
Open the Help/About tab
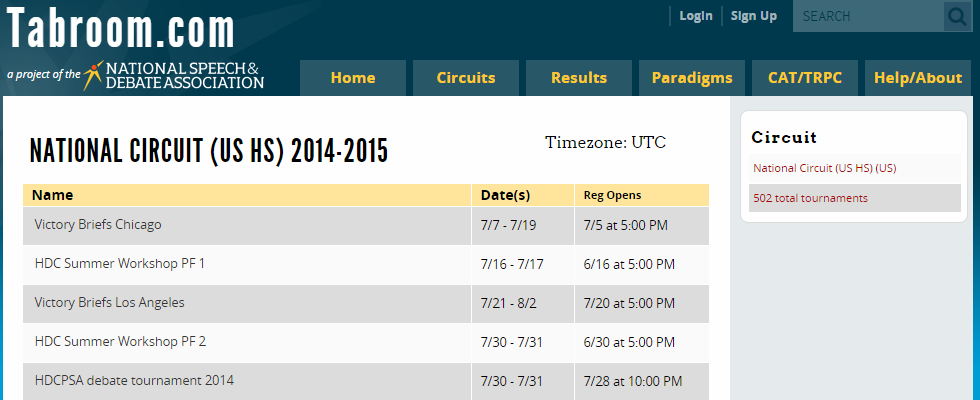(917, 78)
